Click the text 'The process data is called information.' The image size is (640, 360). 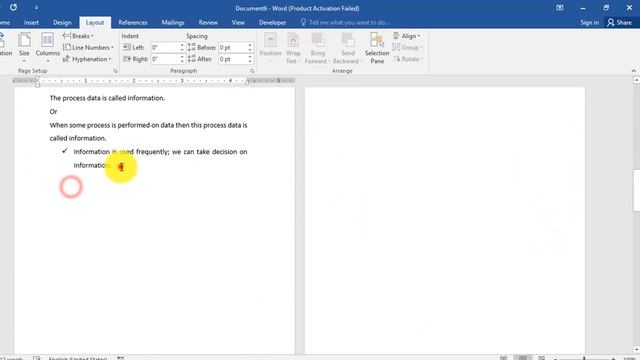[x=107, y=98]
